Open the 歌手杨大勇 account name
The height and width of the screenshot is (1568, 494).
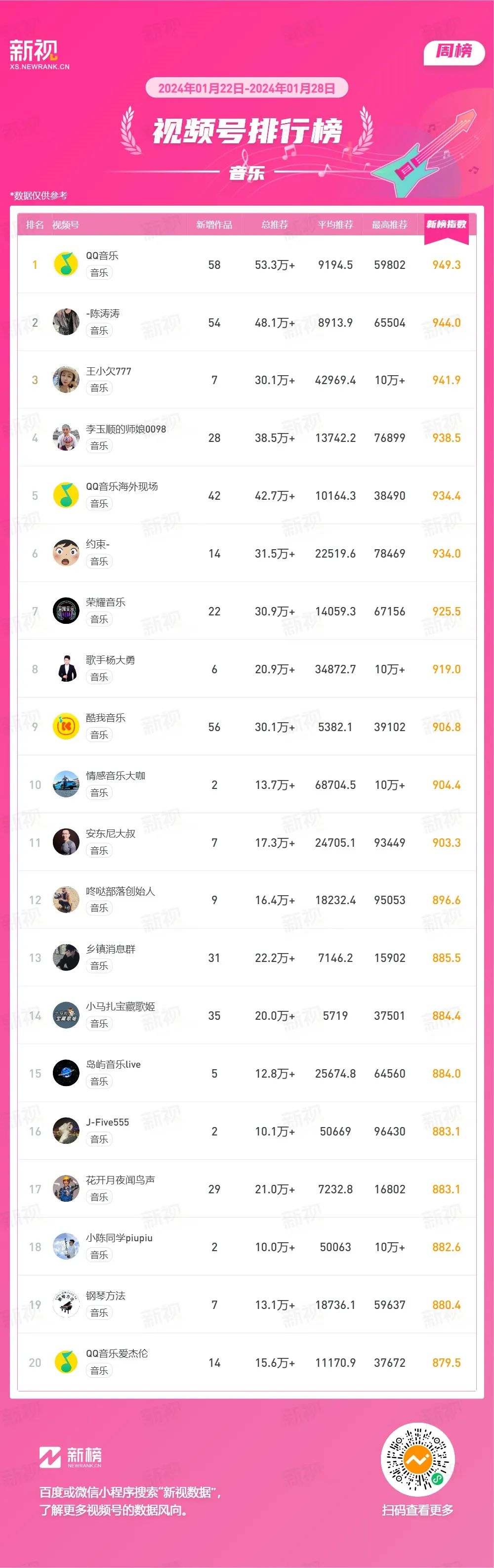pos(110,660)
